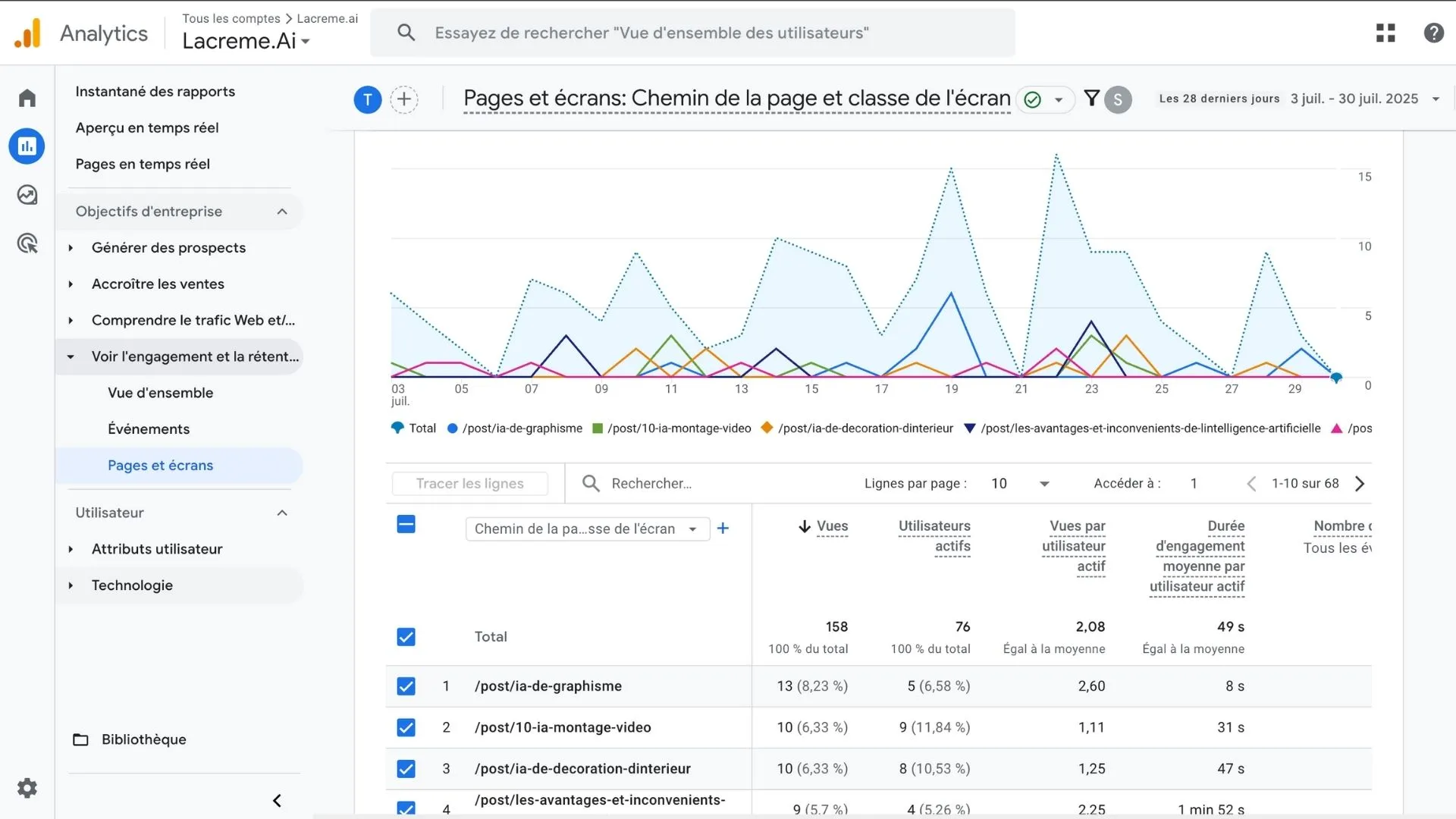Click the green legend swatch for /post/10-ia-montage-video
This screenshot has height=819, width=1456.
coord(596,428)
